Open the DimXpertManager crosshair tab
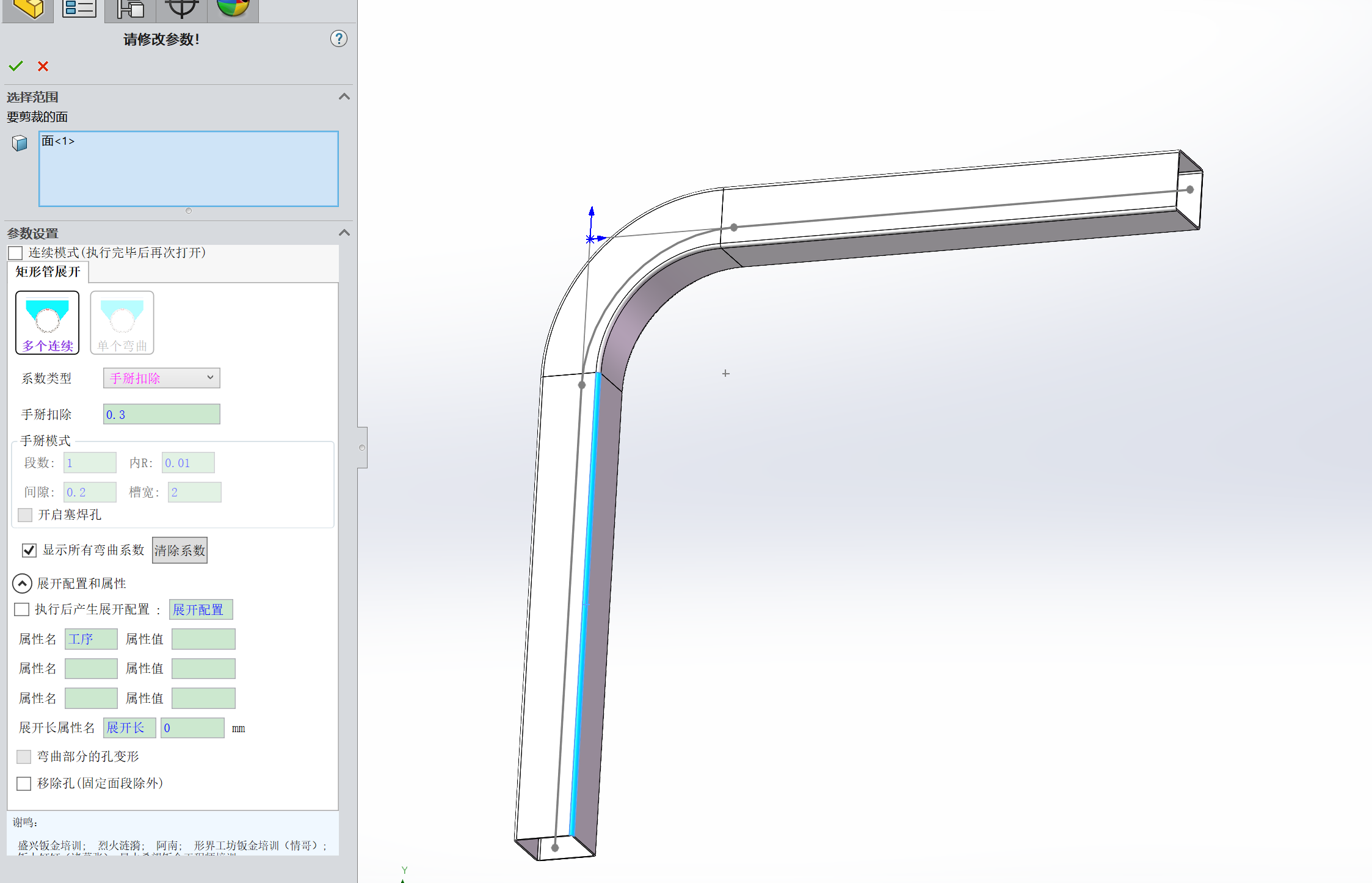Viewport: 1372px width, 883px height. pos(182,9)
